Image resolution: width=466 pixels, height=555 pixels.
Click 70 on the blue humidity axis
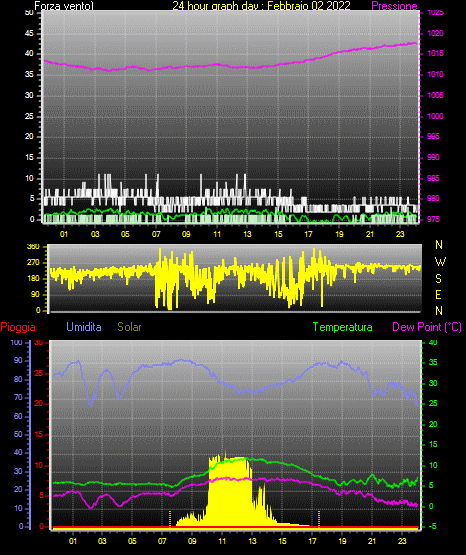18,397
